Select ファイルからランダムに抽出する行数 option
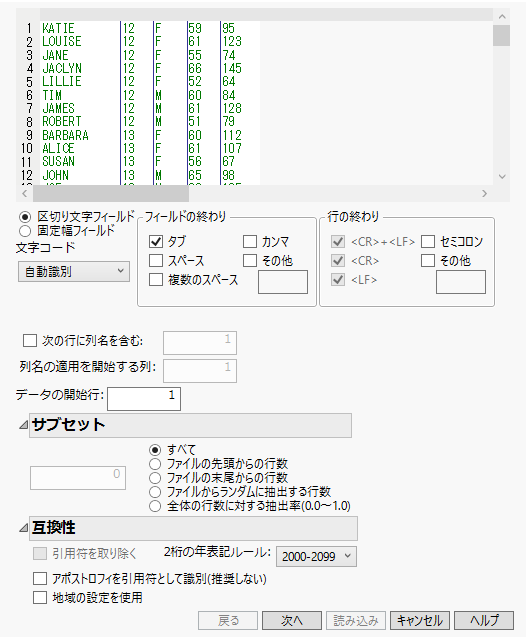 (155, 492)
